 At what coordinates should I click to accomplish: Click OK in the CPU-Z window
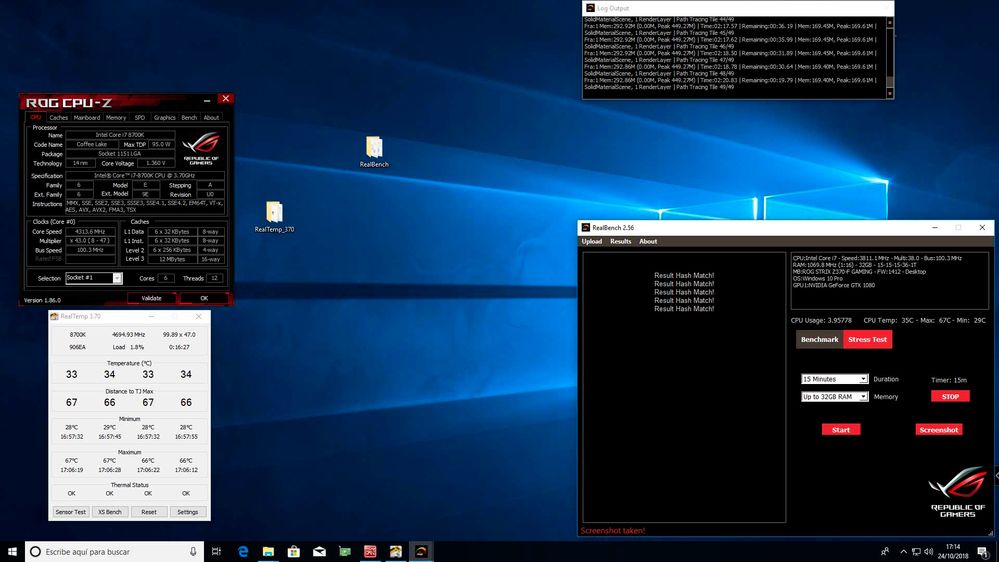(204, 298)
